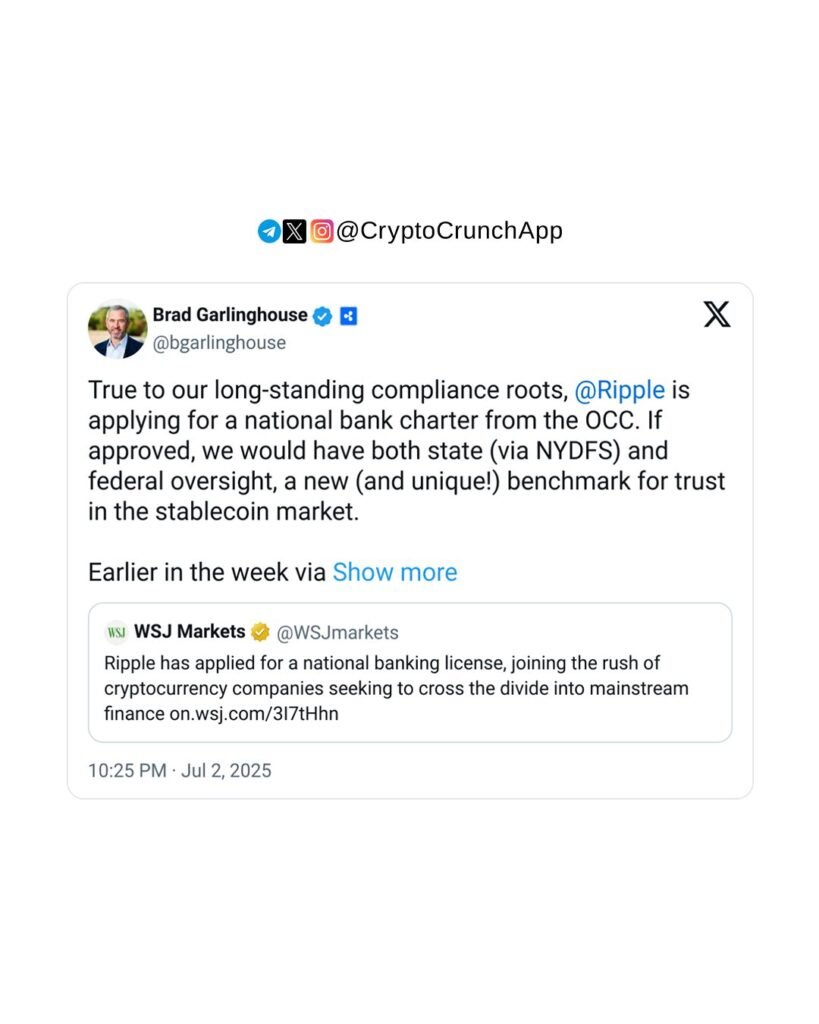Screen dimensions: 819x1024
Task: Open the on.wsj.com/3I7tHhn link
Action: (254, 714)
